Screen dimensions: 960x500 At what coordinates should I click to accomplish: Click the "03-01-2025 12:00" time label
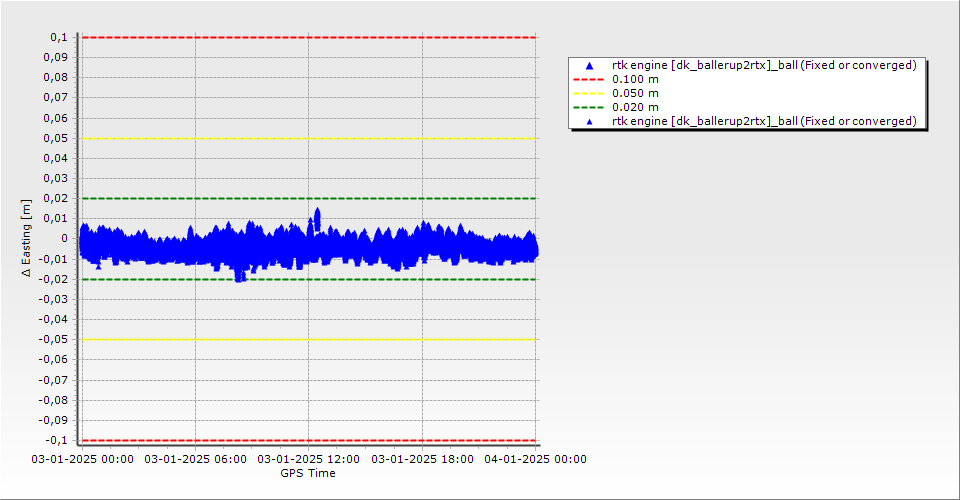309,459
